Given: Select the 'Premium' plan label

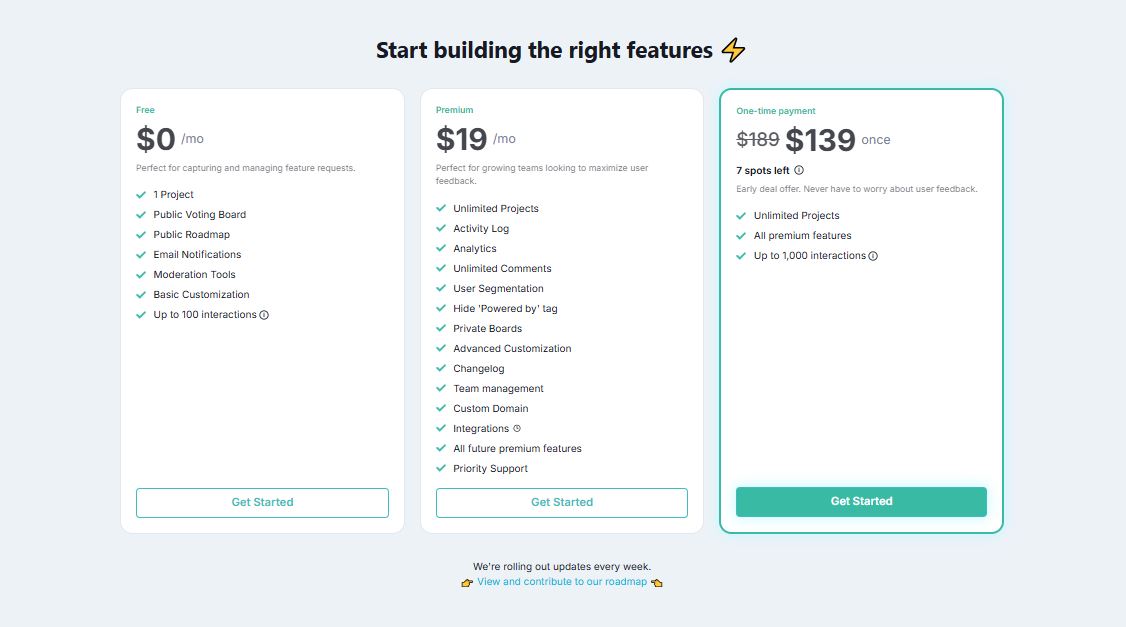Looking at the screenshot, I should [454, 110].
